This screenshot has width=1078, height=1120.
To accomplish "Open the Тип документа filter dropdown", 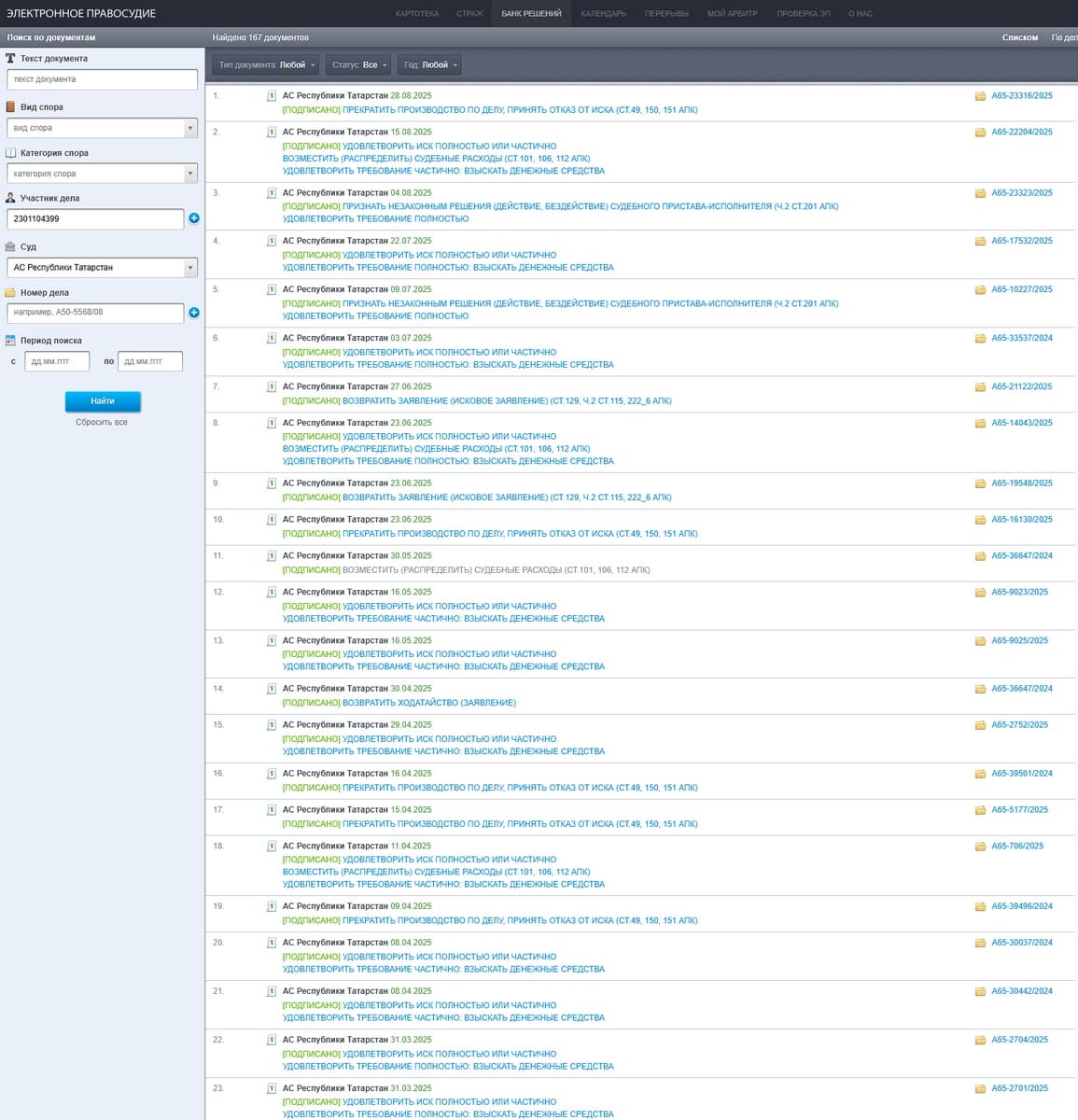I will pos(267,65).
